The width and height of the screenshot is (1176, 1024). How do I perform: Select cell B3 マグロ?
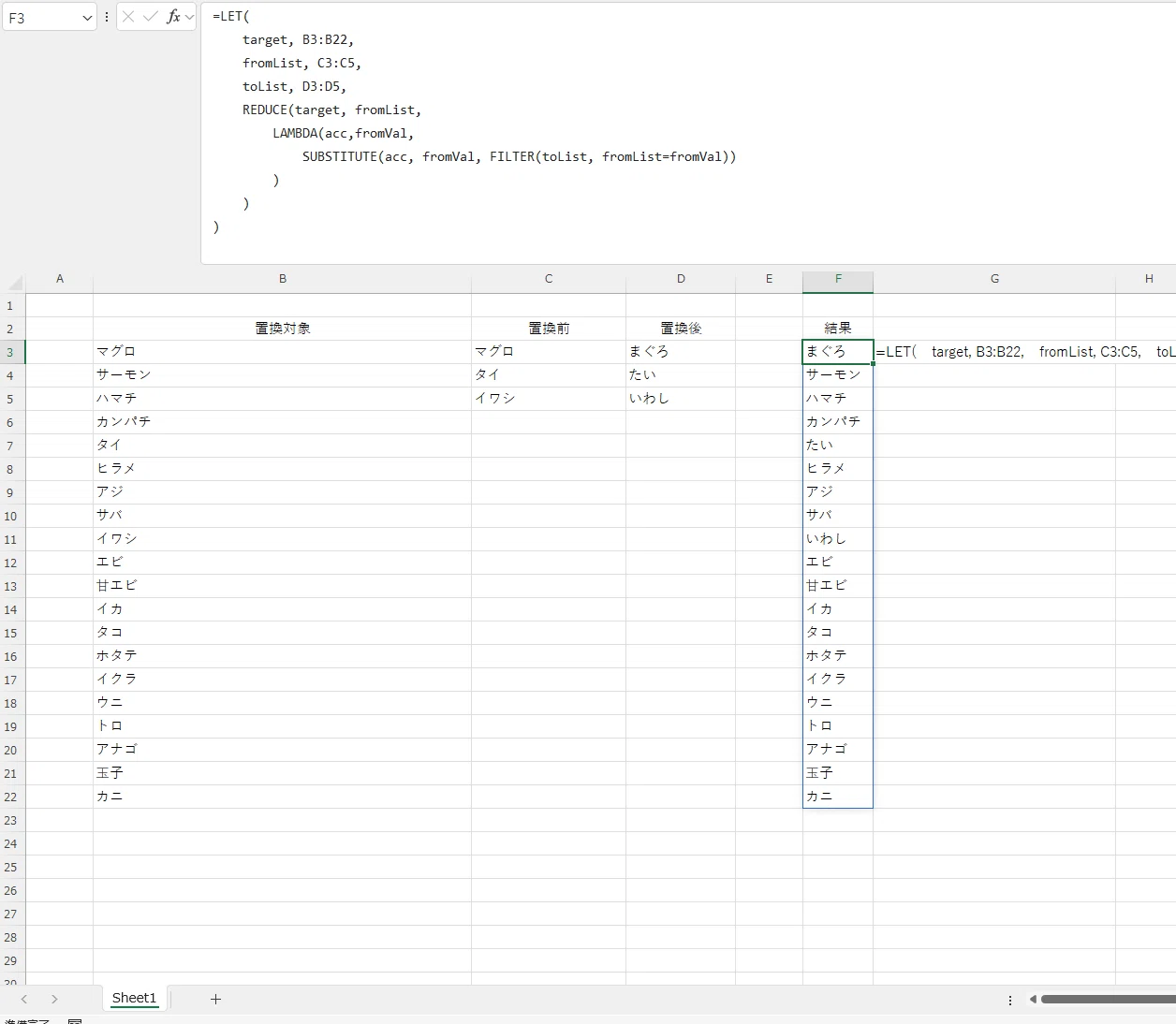283,352
